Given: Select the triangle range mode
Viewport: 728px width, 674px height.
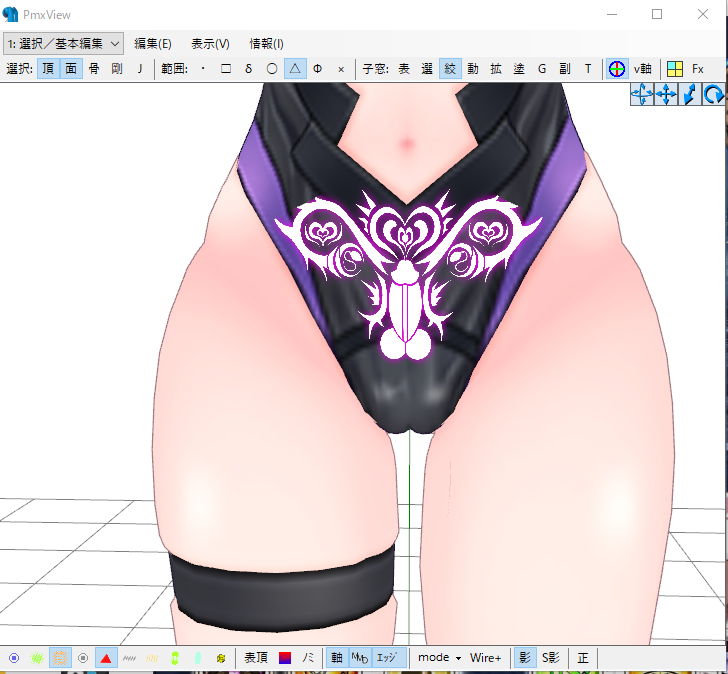Looking at the screenshot, I should 295,69.
